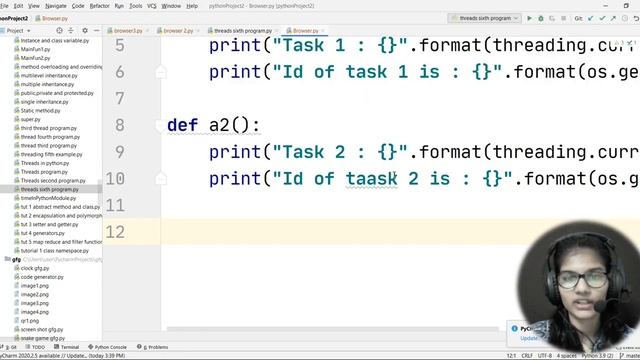
Task: Select image1.png in project tree
Action: 35,286
